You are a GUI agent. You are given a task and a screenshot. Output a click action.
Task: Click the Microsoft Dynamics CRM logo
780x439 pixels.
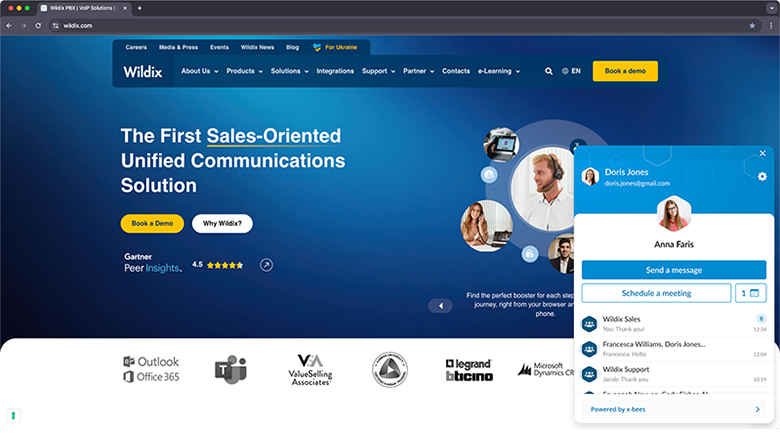click(546, 369)
